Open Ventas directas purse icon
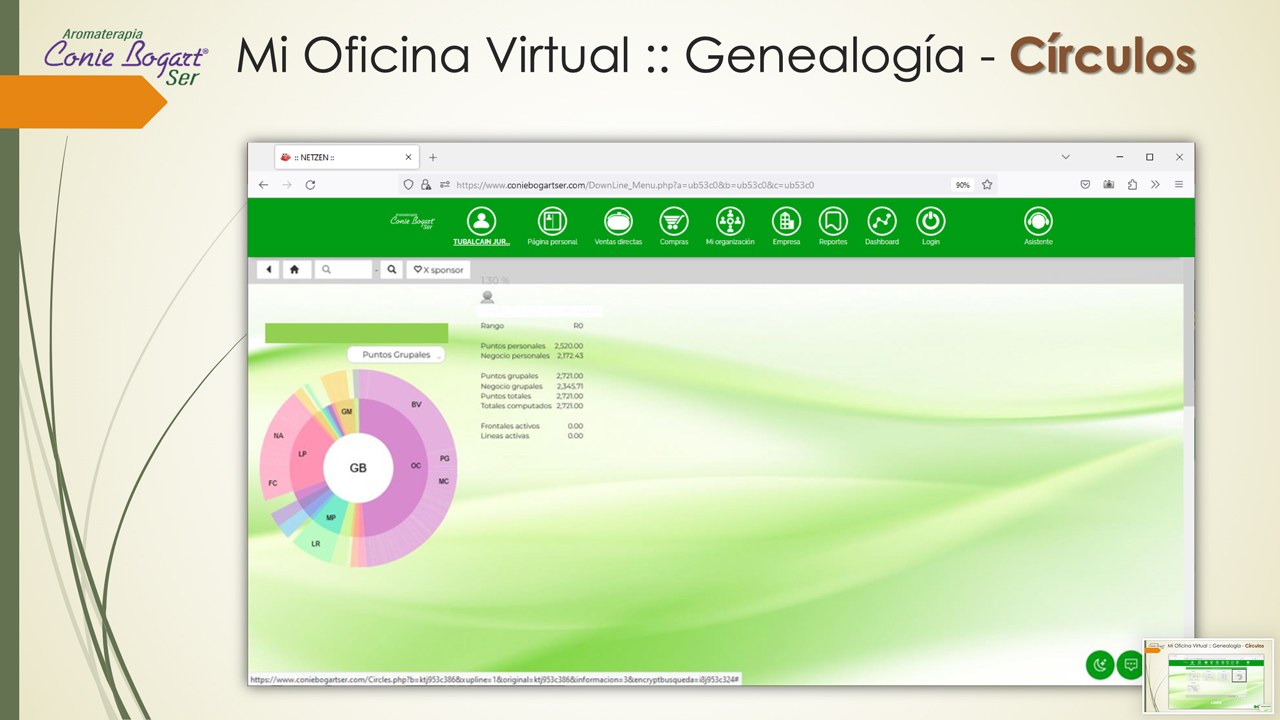Image resolution: width=1280 pixels, height=720 pixels. [x=618, y=221]
